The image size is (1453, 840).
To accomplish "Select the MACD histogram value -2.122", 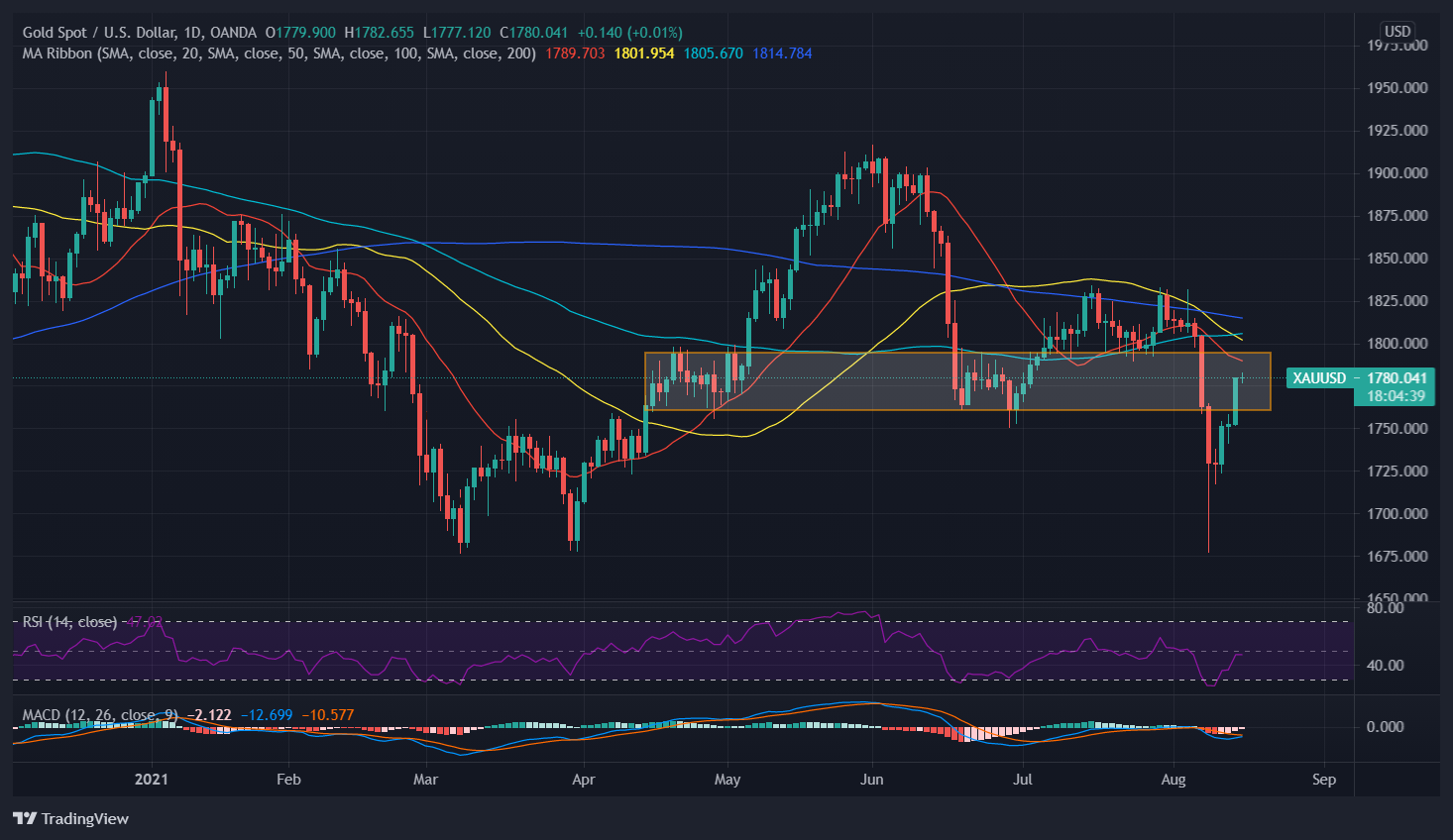I will 211,715.
